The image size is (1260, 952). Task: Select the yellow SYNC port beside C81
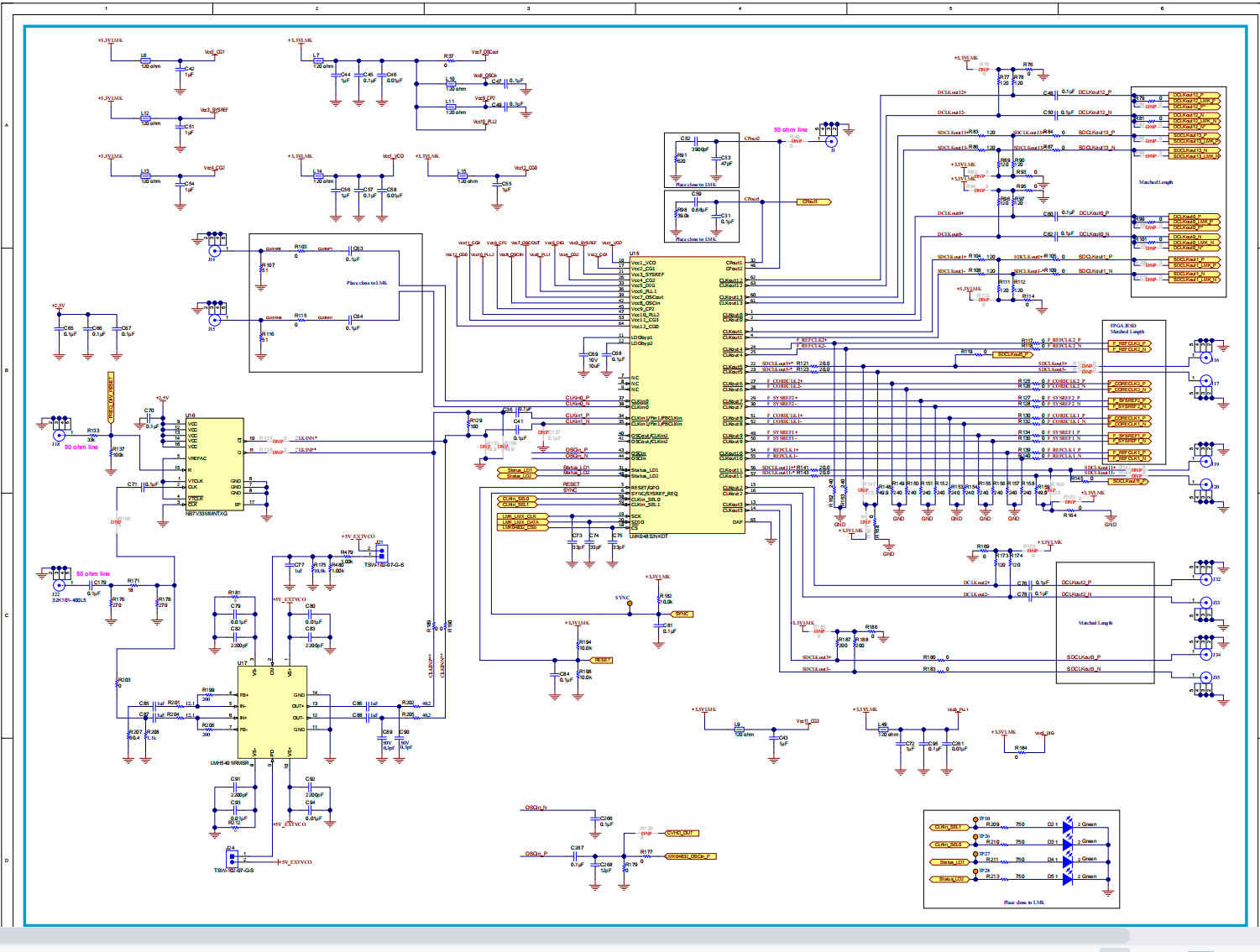pyautogui.click(x=682, y=614)
